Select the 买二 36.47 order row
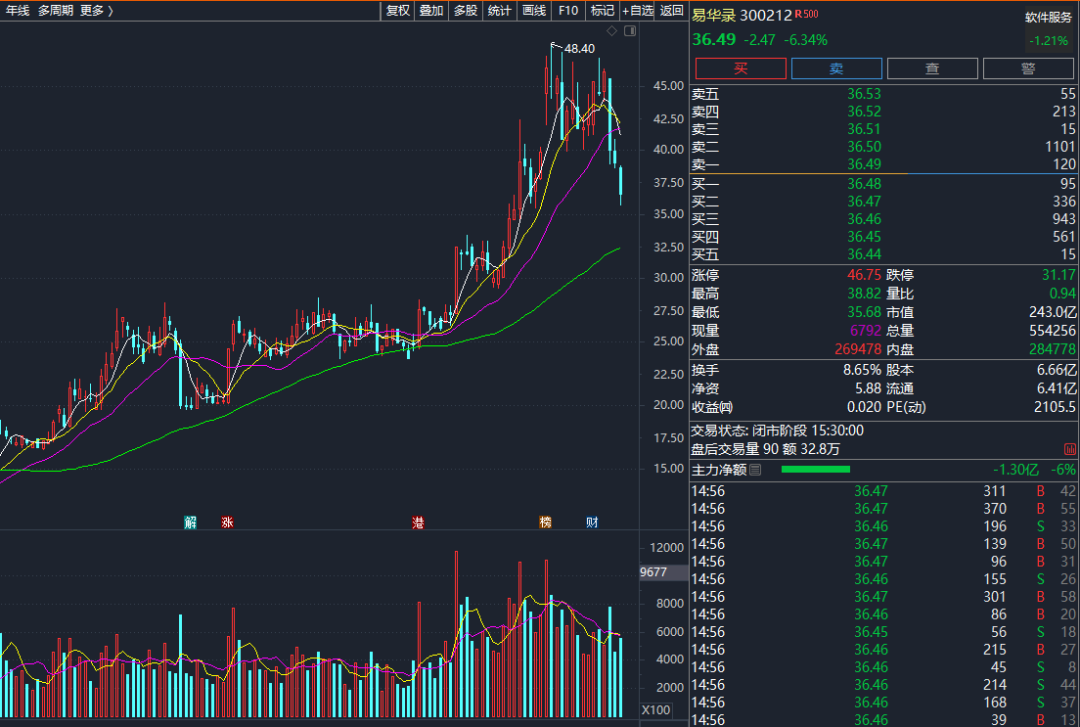1080x727 pixels. click(x=883, y=202)
